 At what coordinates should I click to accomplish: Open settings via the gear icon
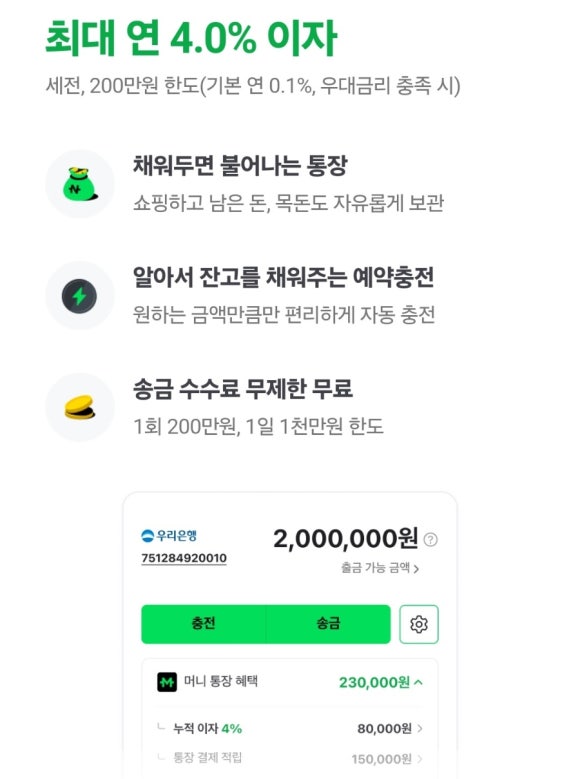[418, 624]
